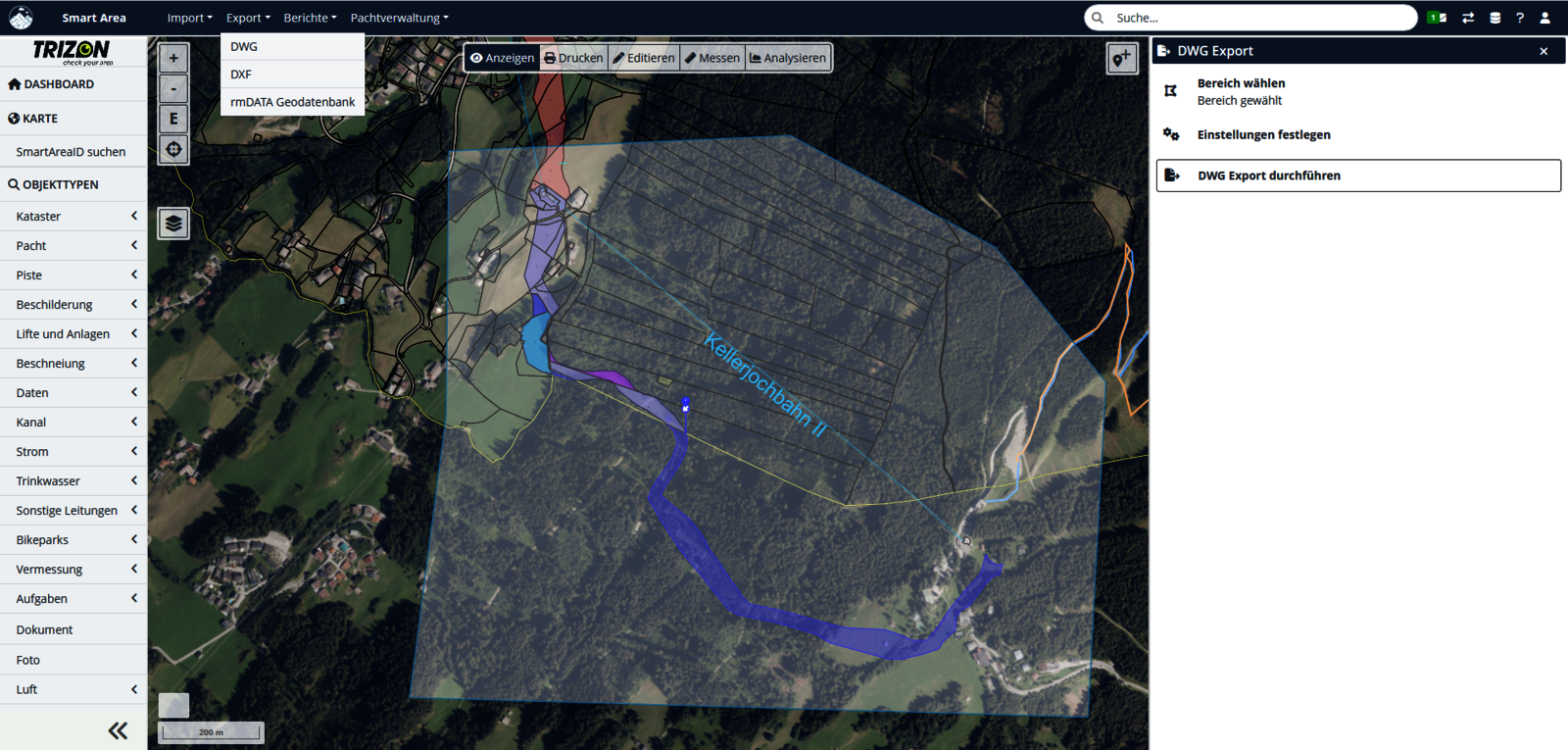Open the user account icon
This screenshot has width=1568, height=750.
[1545, 18]
